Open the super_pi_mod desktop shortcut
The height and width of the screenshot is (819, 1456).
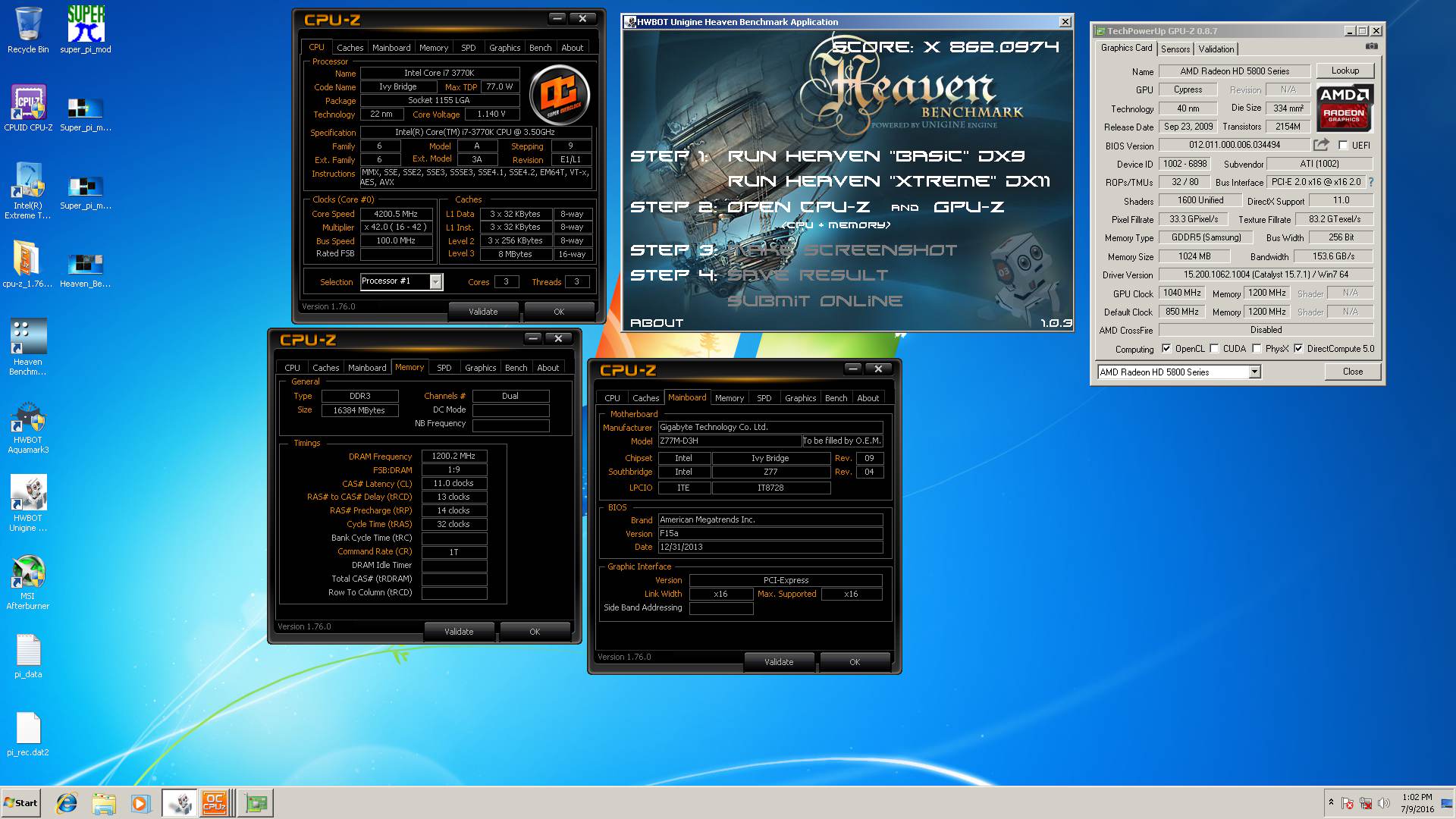click(x=86, y=30)
